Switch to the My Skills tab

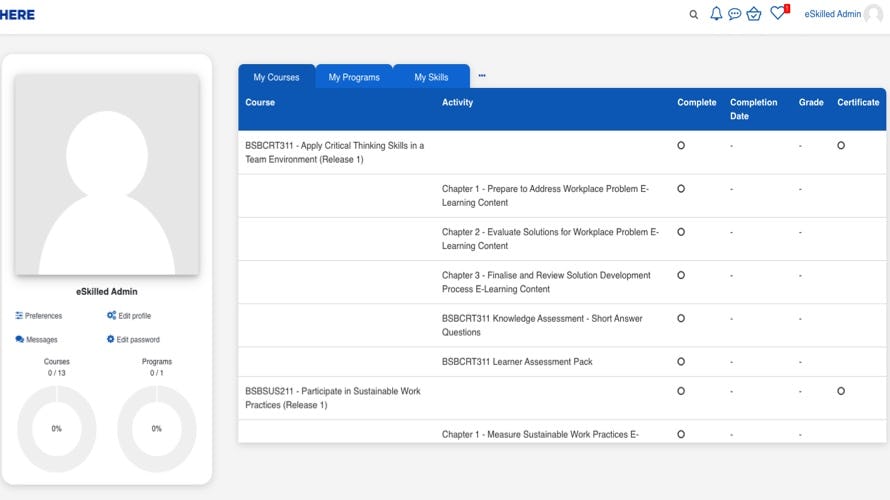pyautogui.click(x=431, y=77)
